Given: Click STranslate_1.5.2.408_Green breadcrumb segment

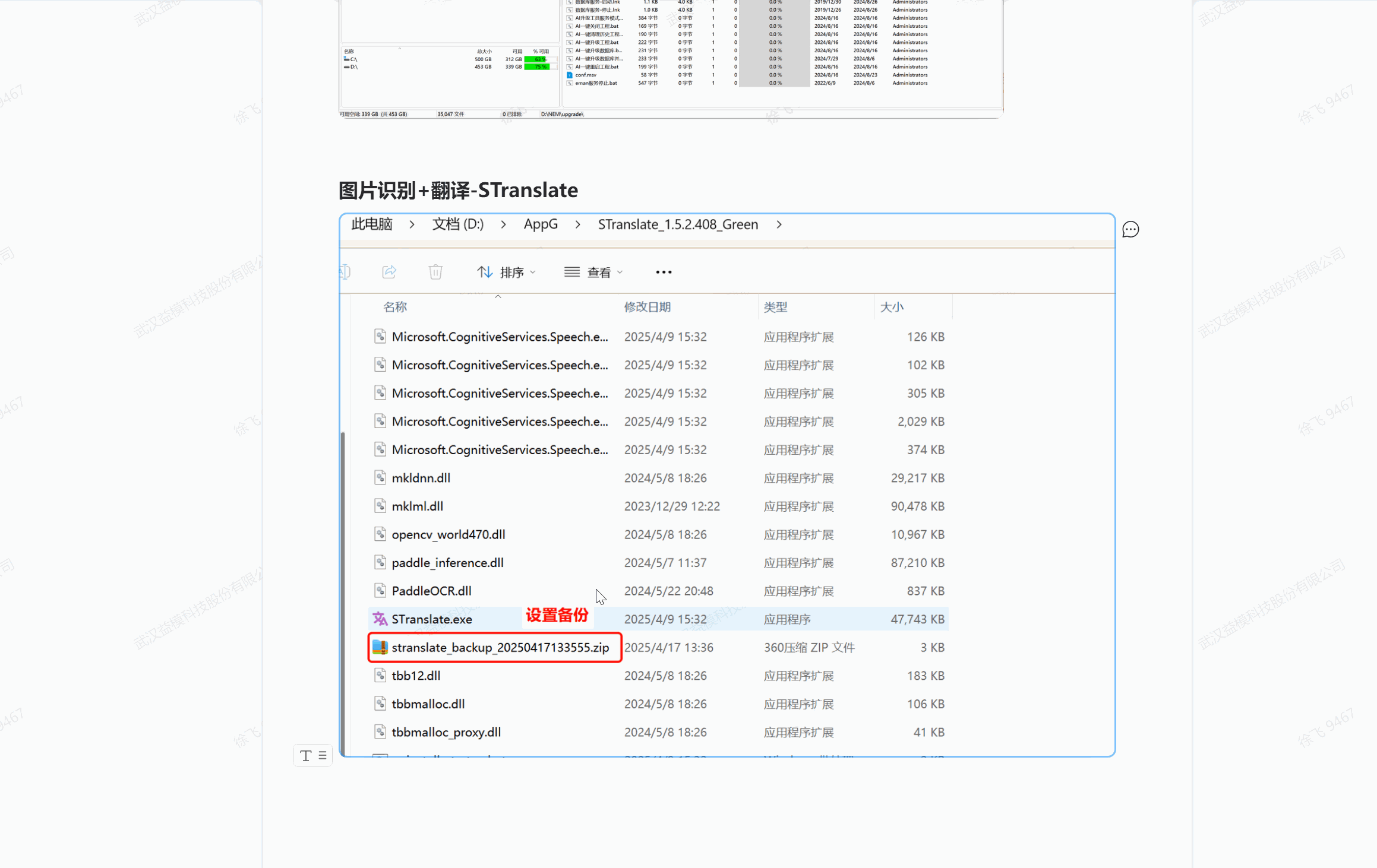Looking at the screenshot, I should (678, 224).
